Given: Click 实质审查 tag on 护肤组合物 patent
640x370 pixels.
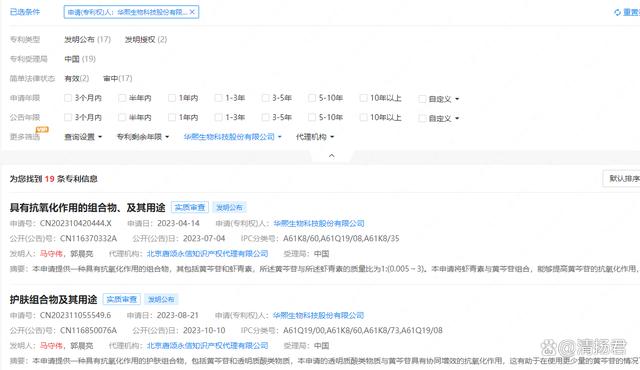Looking at the screenshot, I should click(x=122, y=299).
